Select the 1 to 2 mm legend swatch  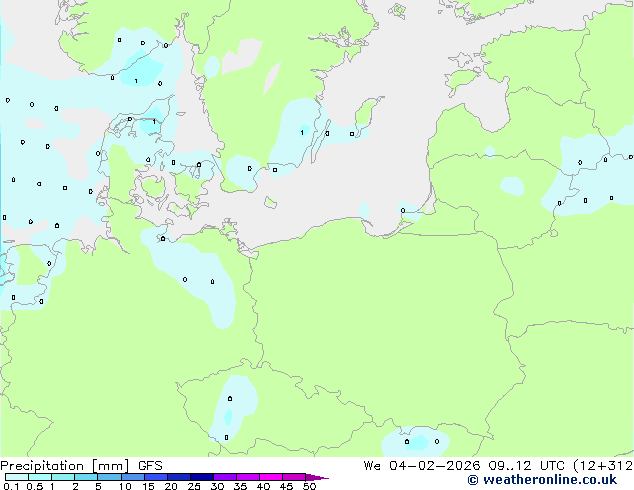[63, 477]
